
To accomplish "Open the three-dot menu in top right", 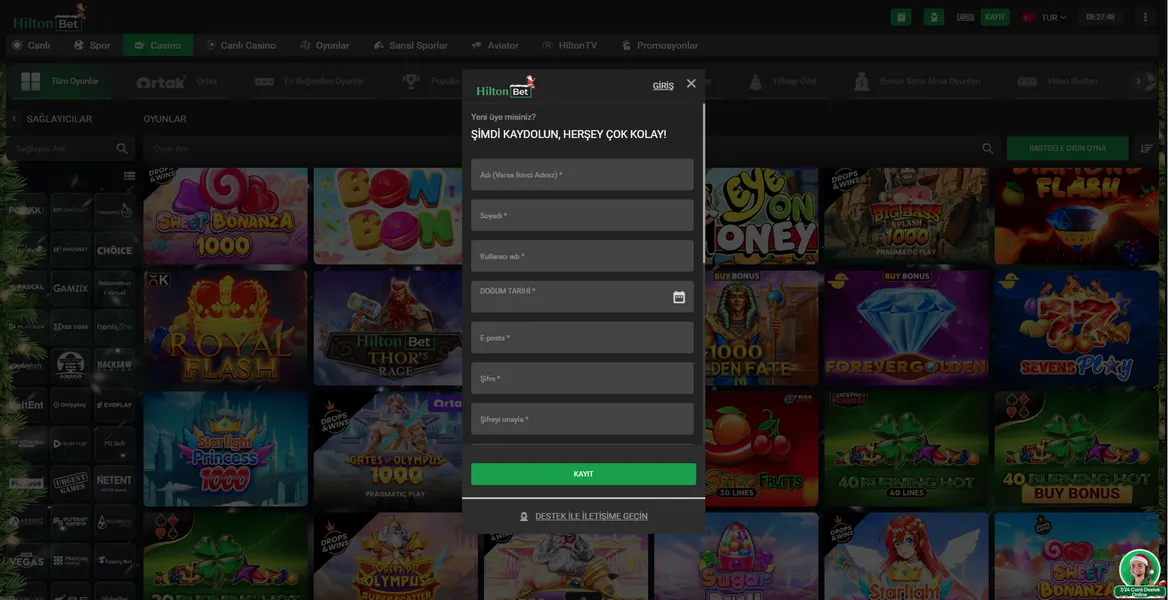I will tap(1144, 17).
